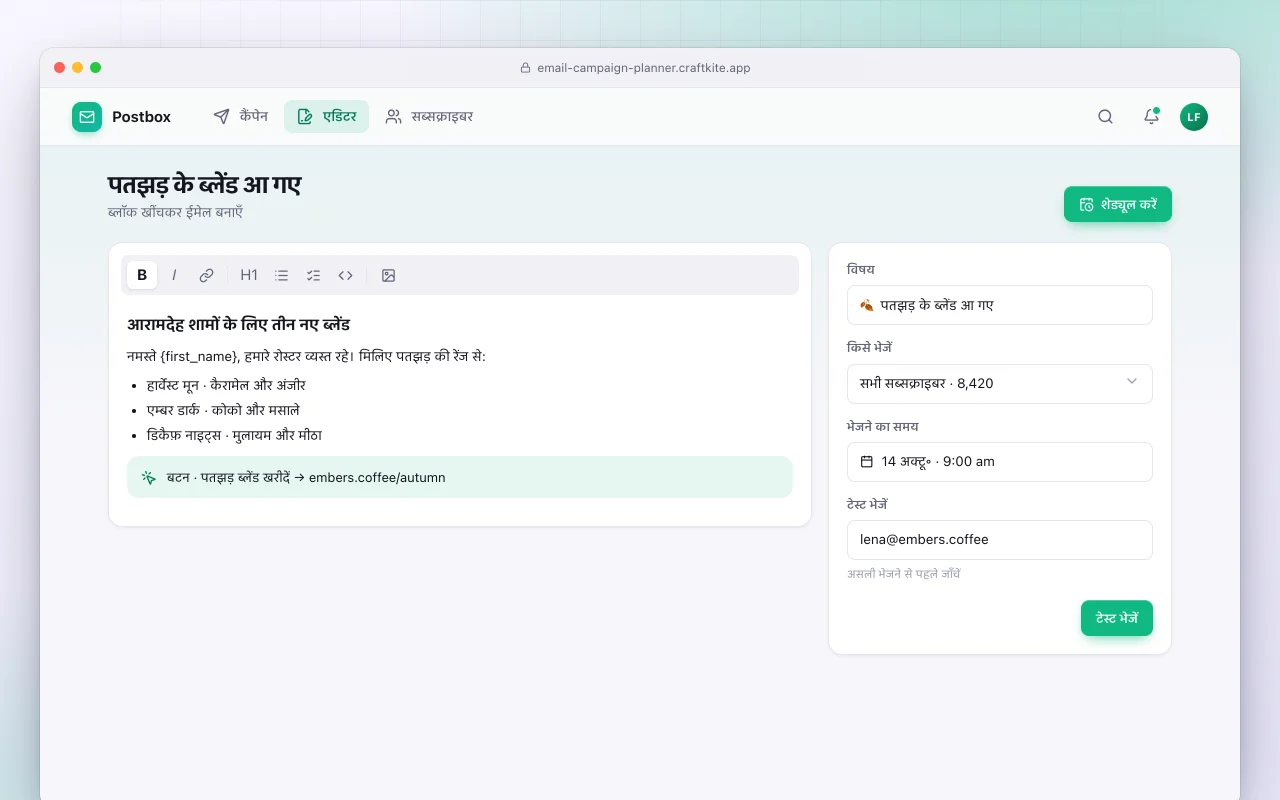Insert a bulleted list
The height and width of the screenshot is (800, 1280).
pos(281,275)
